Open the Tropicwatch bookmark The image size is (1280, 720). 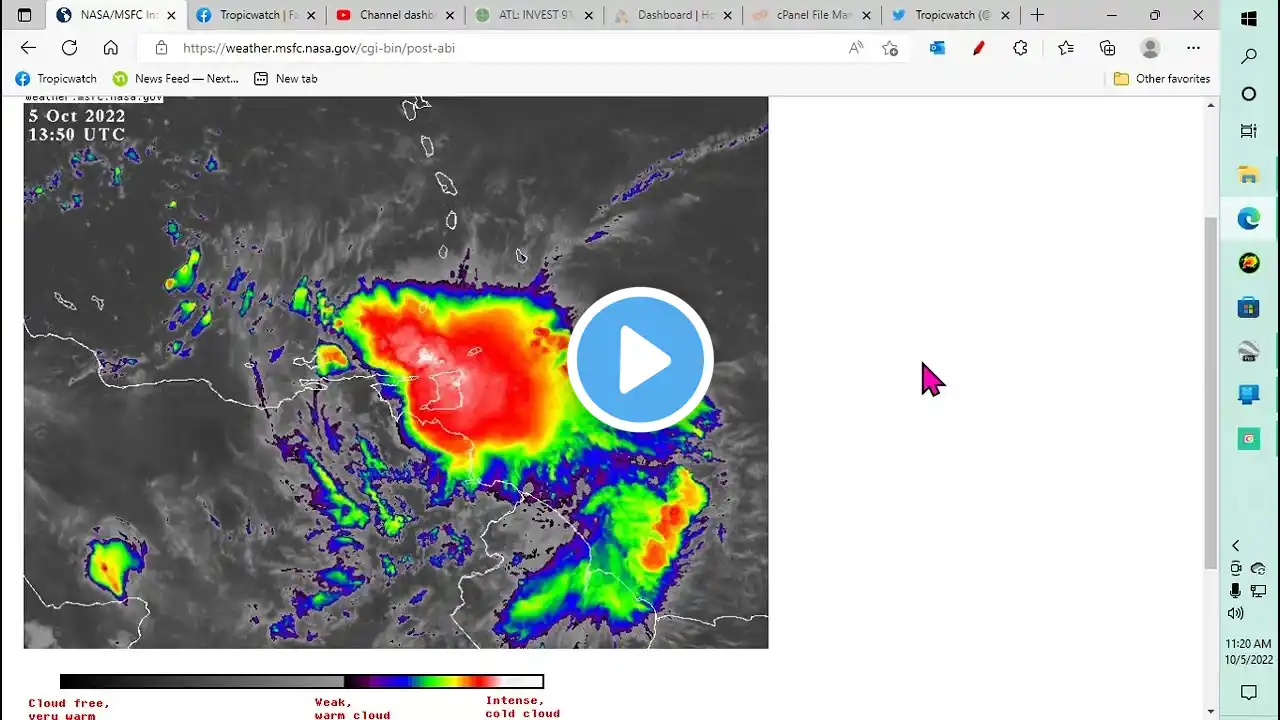[x=56, y=79]
